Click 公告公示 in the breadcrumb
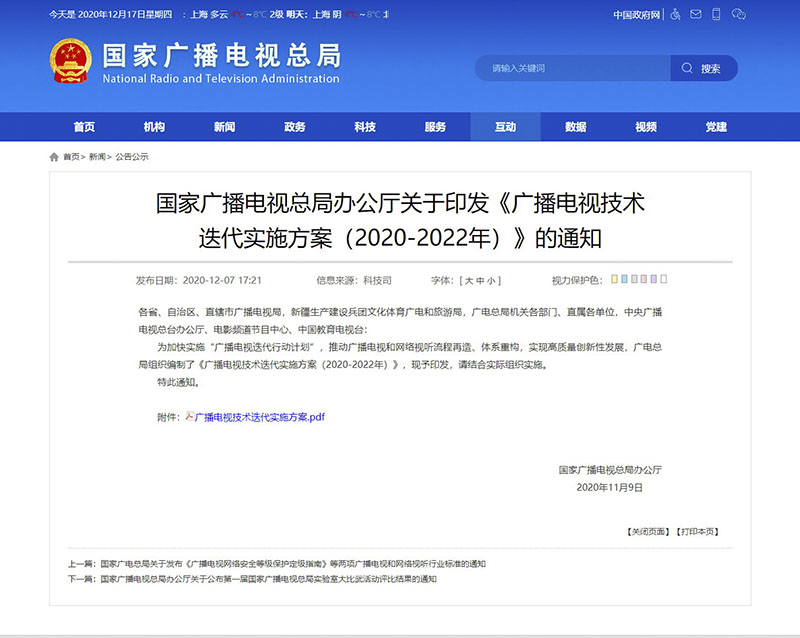 pyautogui.click(x=132, y=157)
